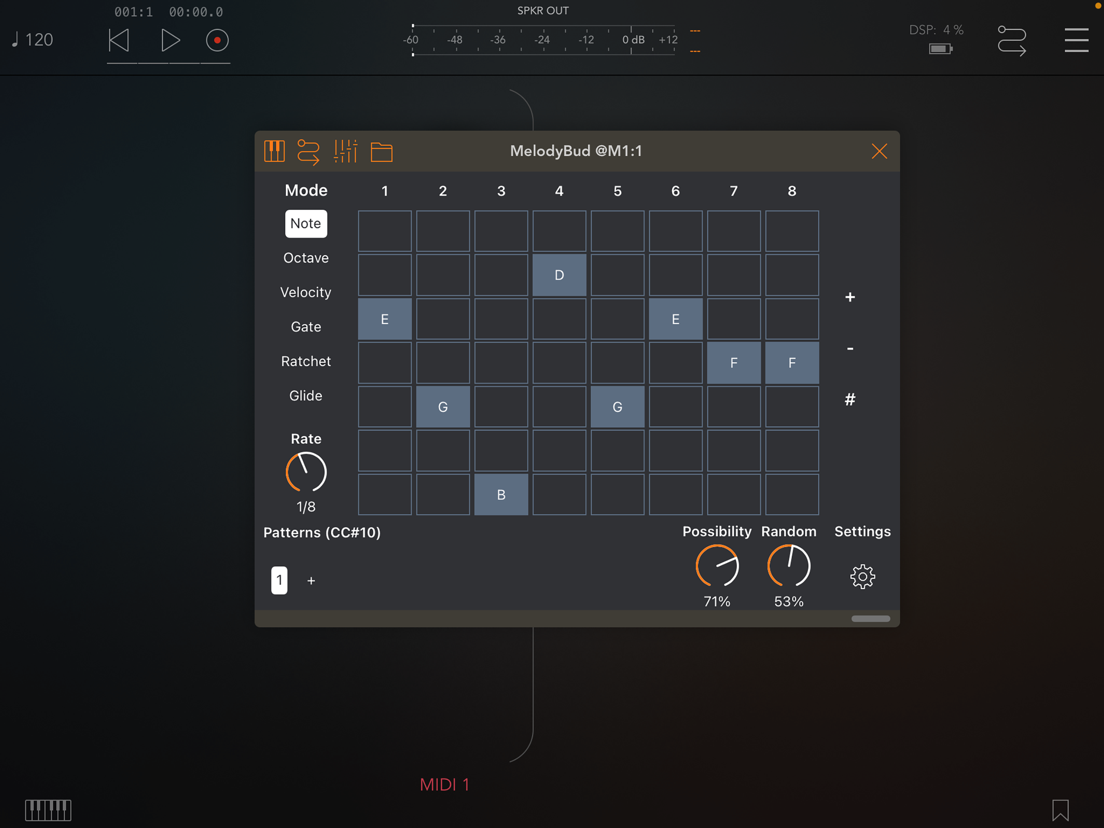Click the 71% Possibility value

click(x=717, y=601)
